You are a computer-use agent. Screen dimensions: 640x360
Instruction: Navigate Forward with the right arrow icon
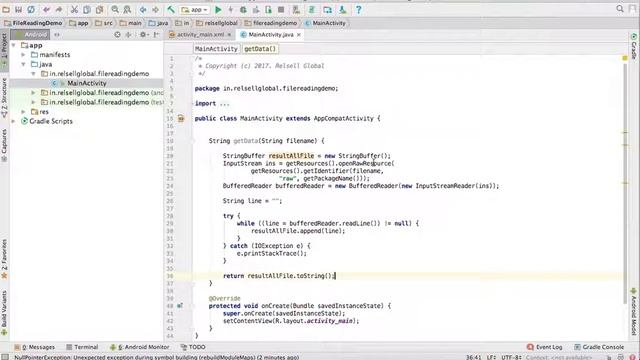[156, 9]
